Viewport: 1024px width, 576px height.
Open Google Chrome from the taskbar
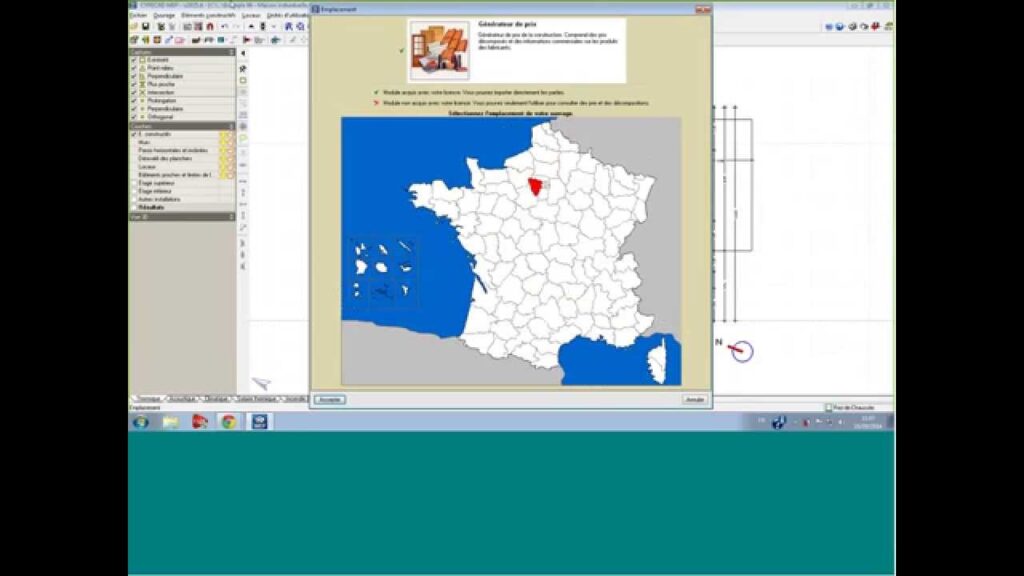tap(229, 422)
